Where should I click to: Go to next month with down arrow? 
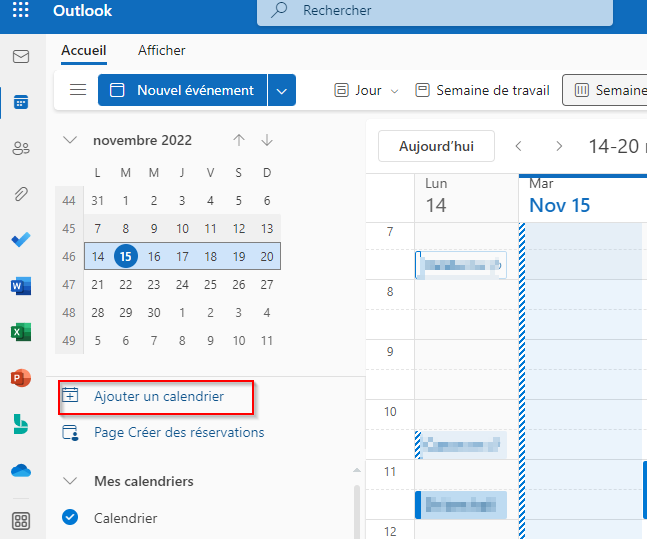coord(267,140)
